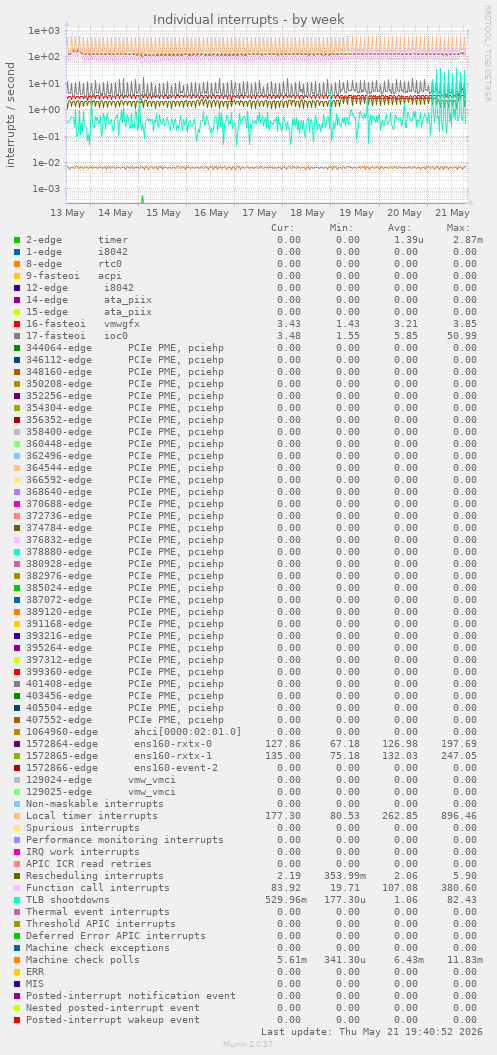
Task: Click the red swatch beside 16-fasteoi vmwgfx
Action: pos(16,324)
